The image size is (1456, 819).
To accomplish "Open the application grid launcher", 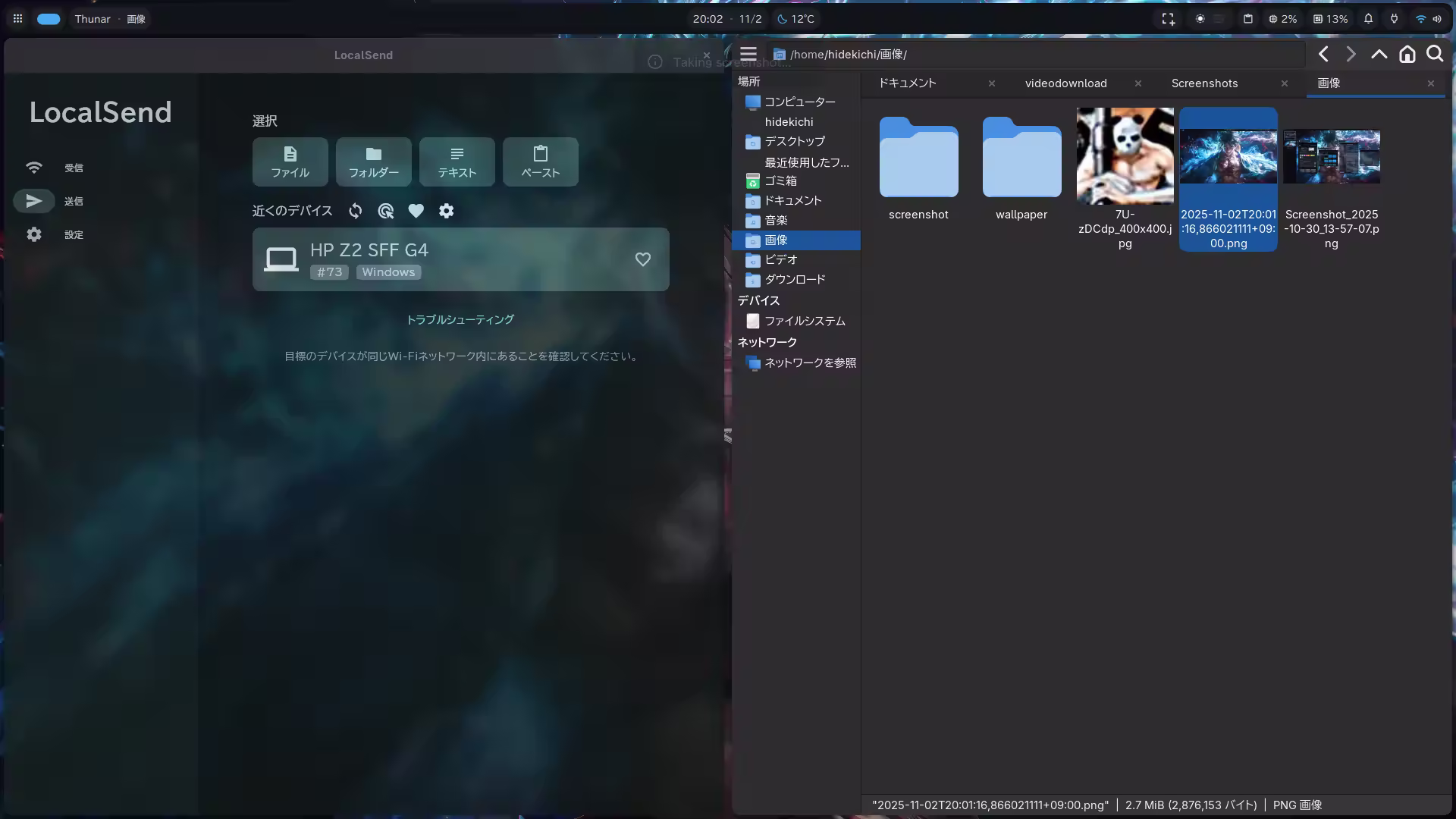I will pos(17,19).
